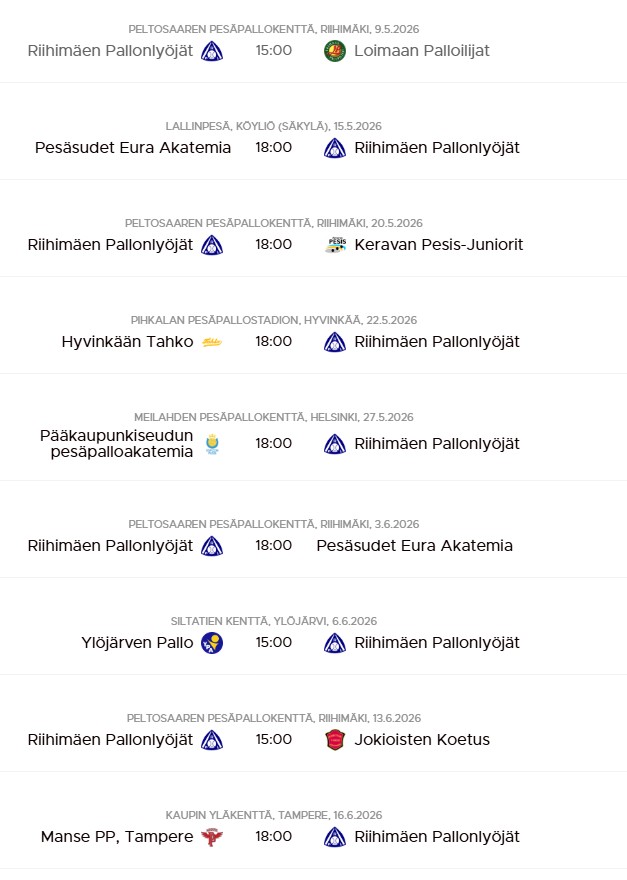Open Keravan Pesis-Juniorit team page
Screen dimensions: 627x880
point(438,245)
